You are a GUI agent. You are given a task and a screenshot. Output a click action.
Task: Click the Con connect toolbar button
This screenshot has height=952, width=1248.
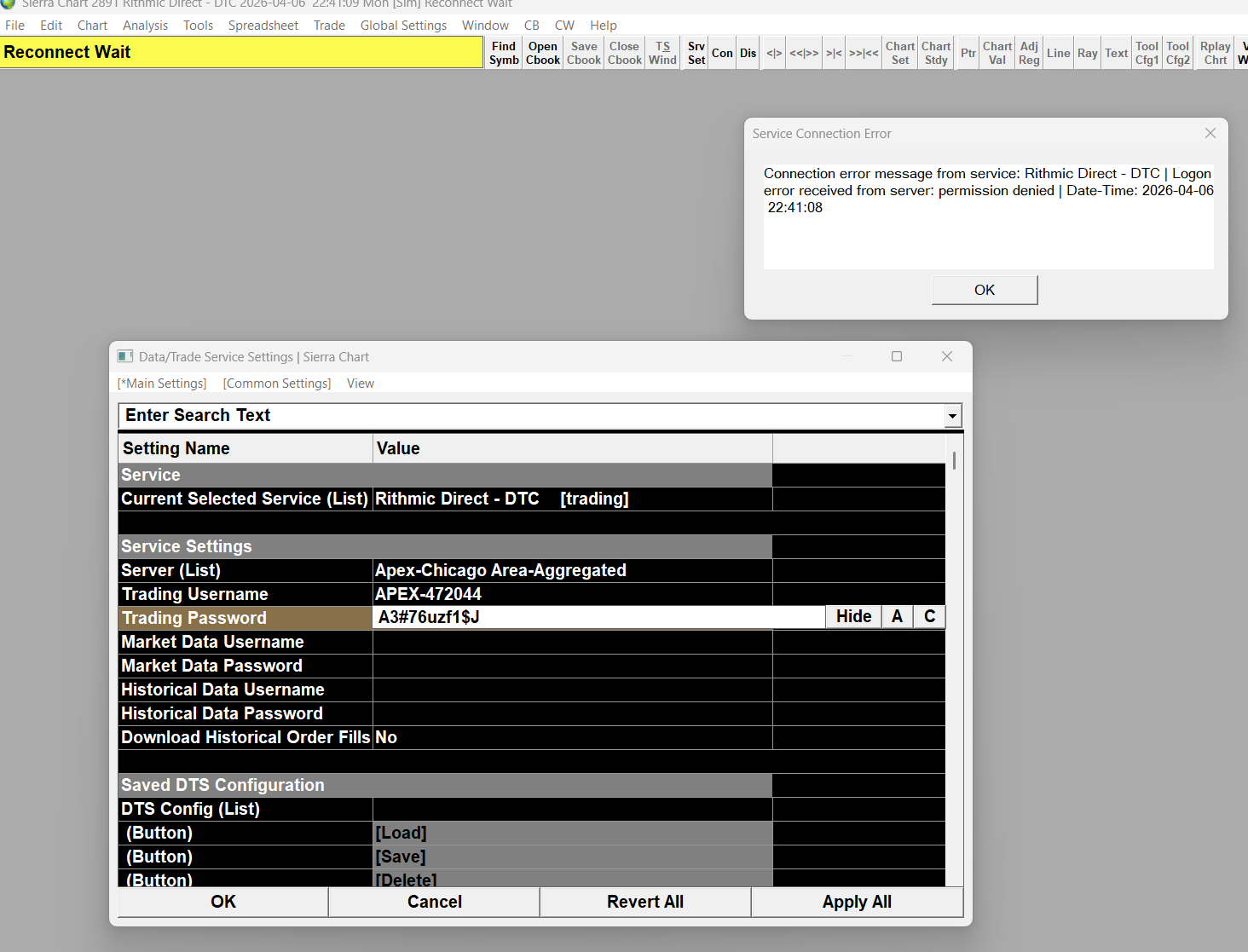[722, 53]
